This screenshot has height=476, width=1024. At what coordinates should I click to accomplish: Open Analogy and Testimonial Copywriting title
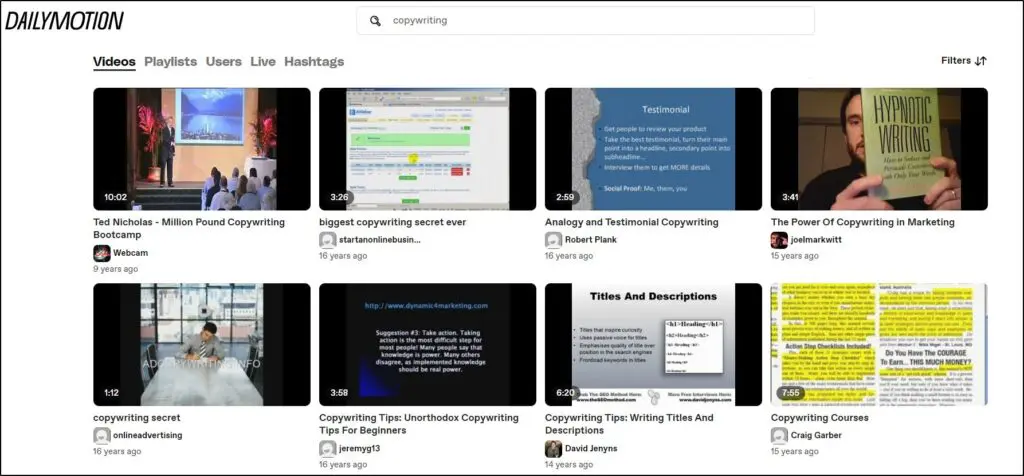(632, 222)
